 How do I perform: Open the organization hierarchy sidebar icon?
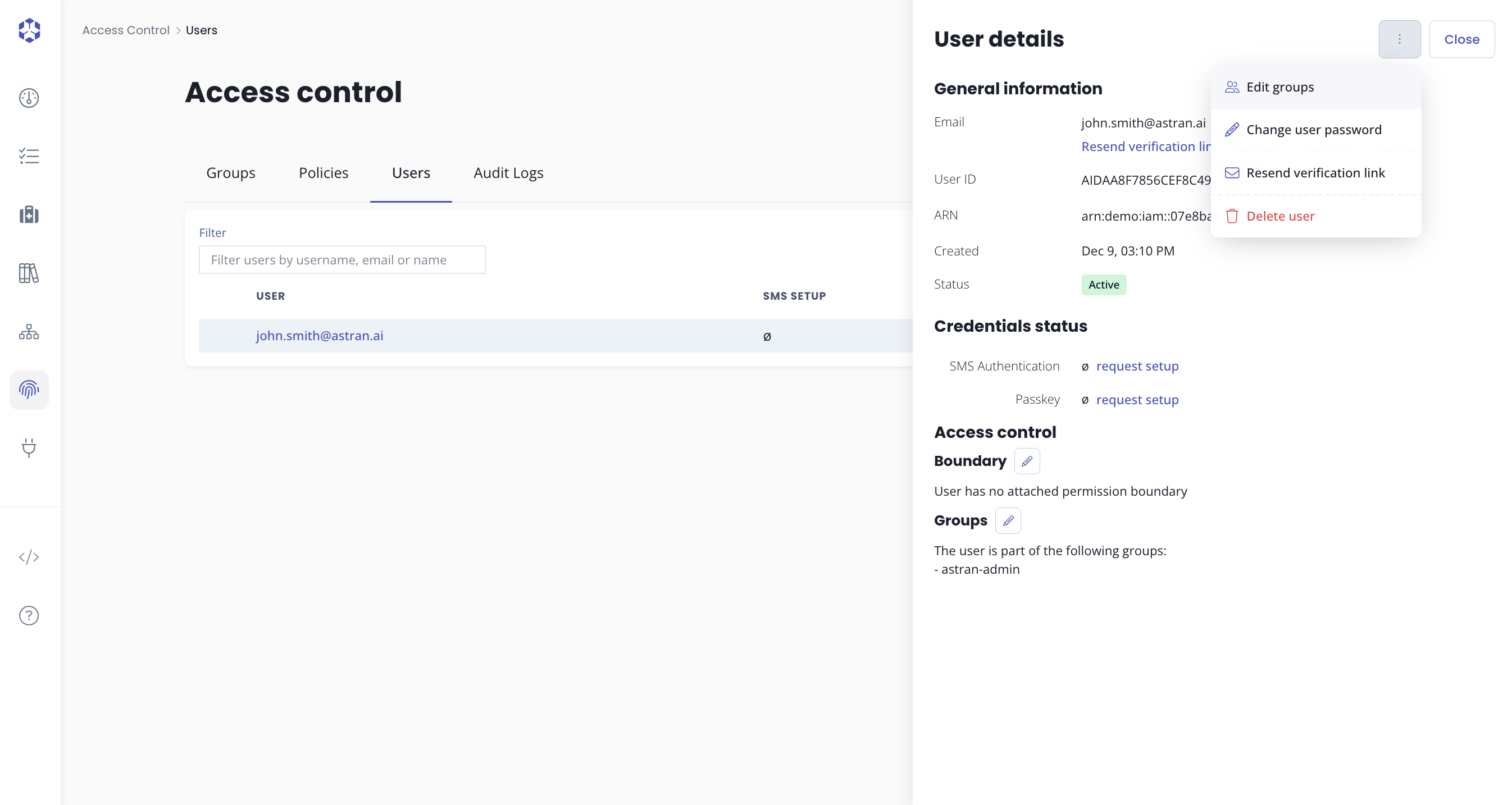point(29,332)
